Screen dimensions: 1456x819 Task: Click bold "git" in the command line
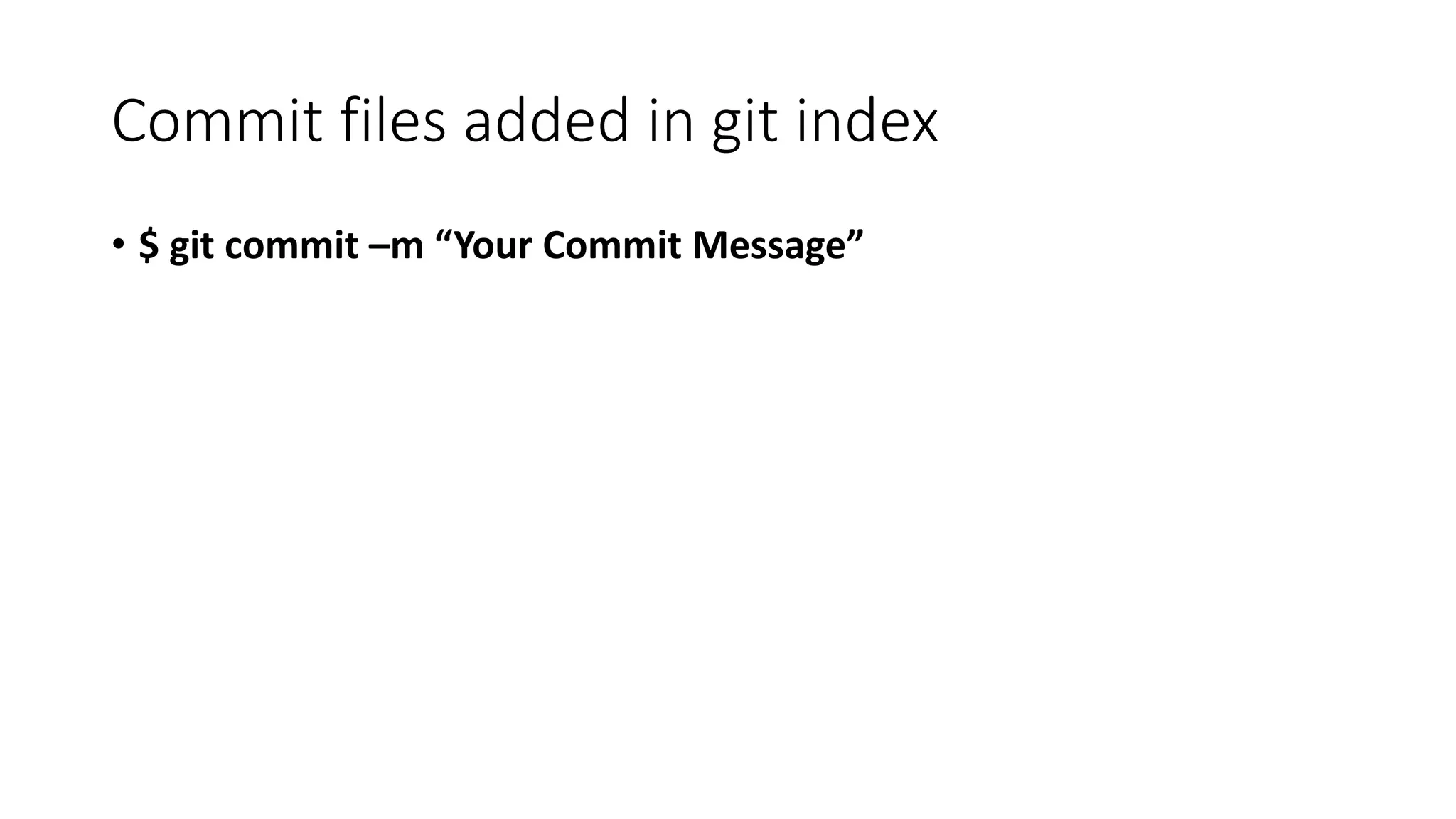(x=192, y=247)
